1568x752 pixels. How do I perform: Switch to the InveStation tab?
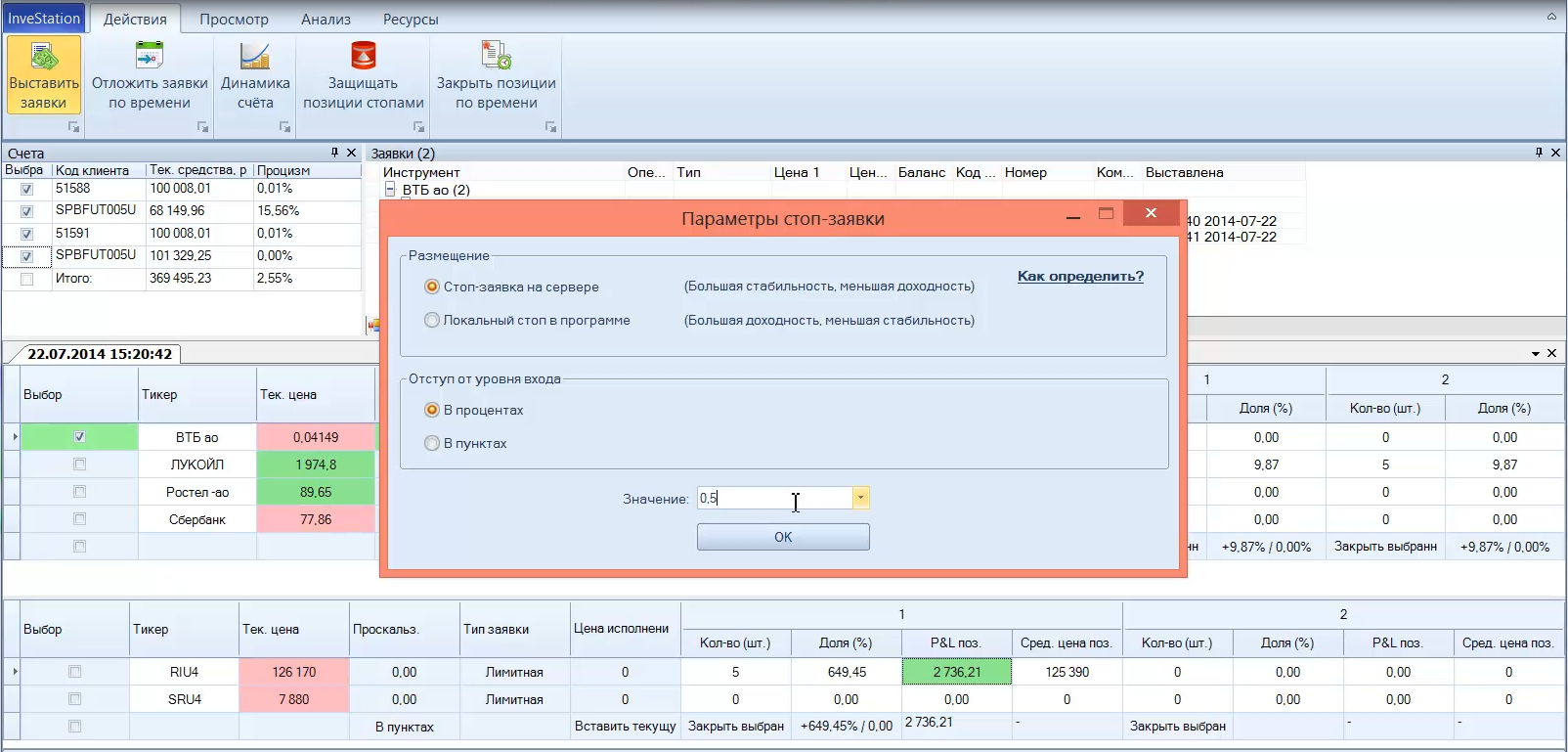44,19
